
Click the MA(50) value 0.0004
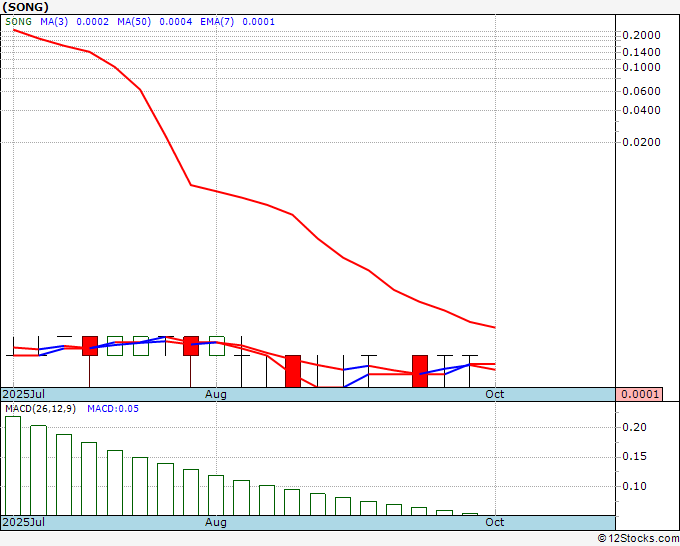pos(176,22)
